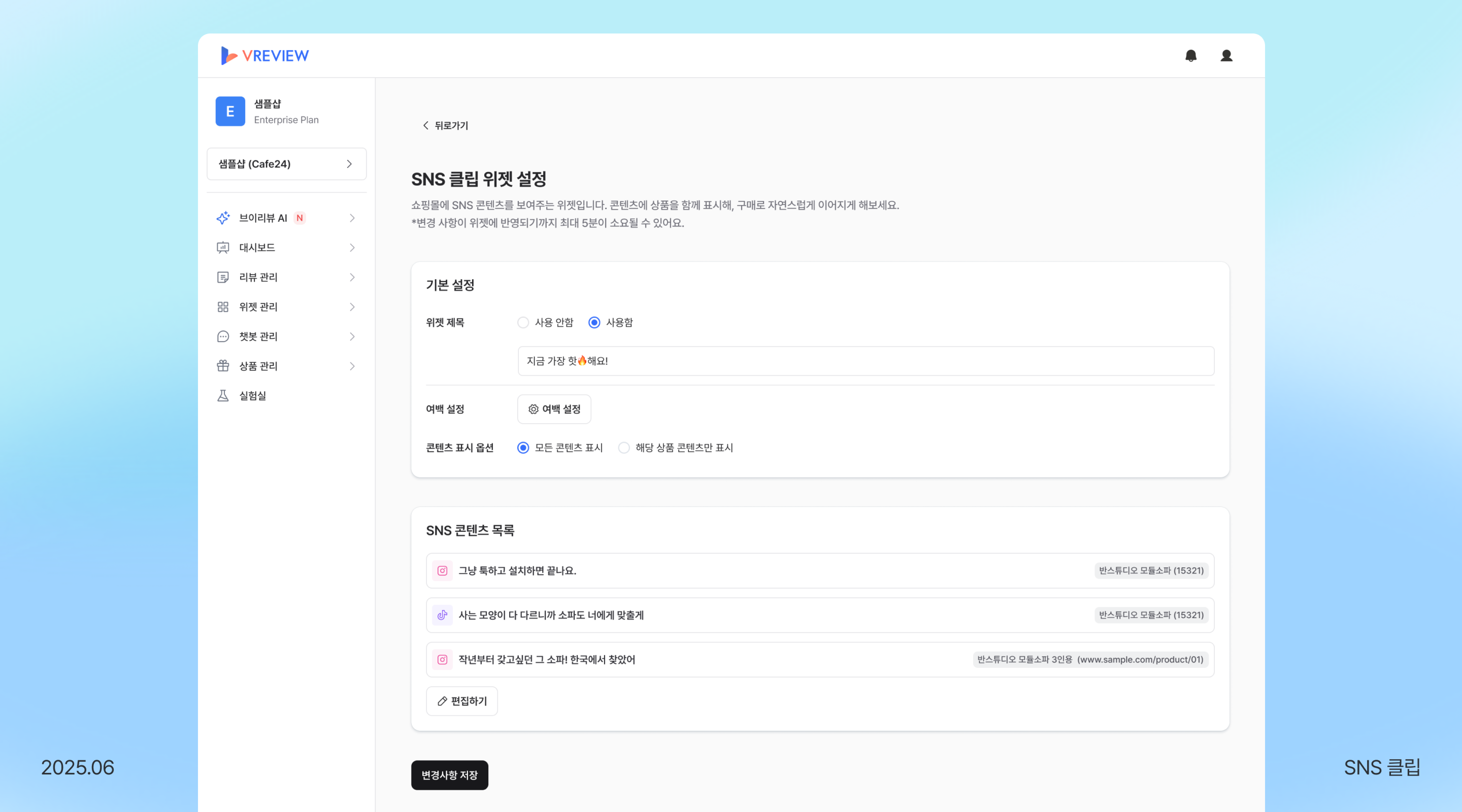The height and width of the screenshot is (812, 1462).
Task: Click the VREVIEW logo
Action: pyautogui.click(x=265, y=56)
